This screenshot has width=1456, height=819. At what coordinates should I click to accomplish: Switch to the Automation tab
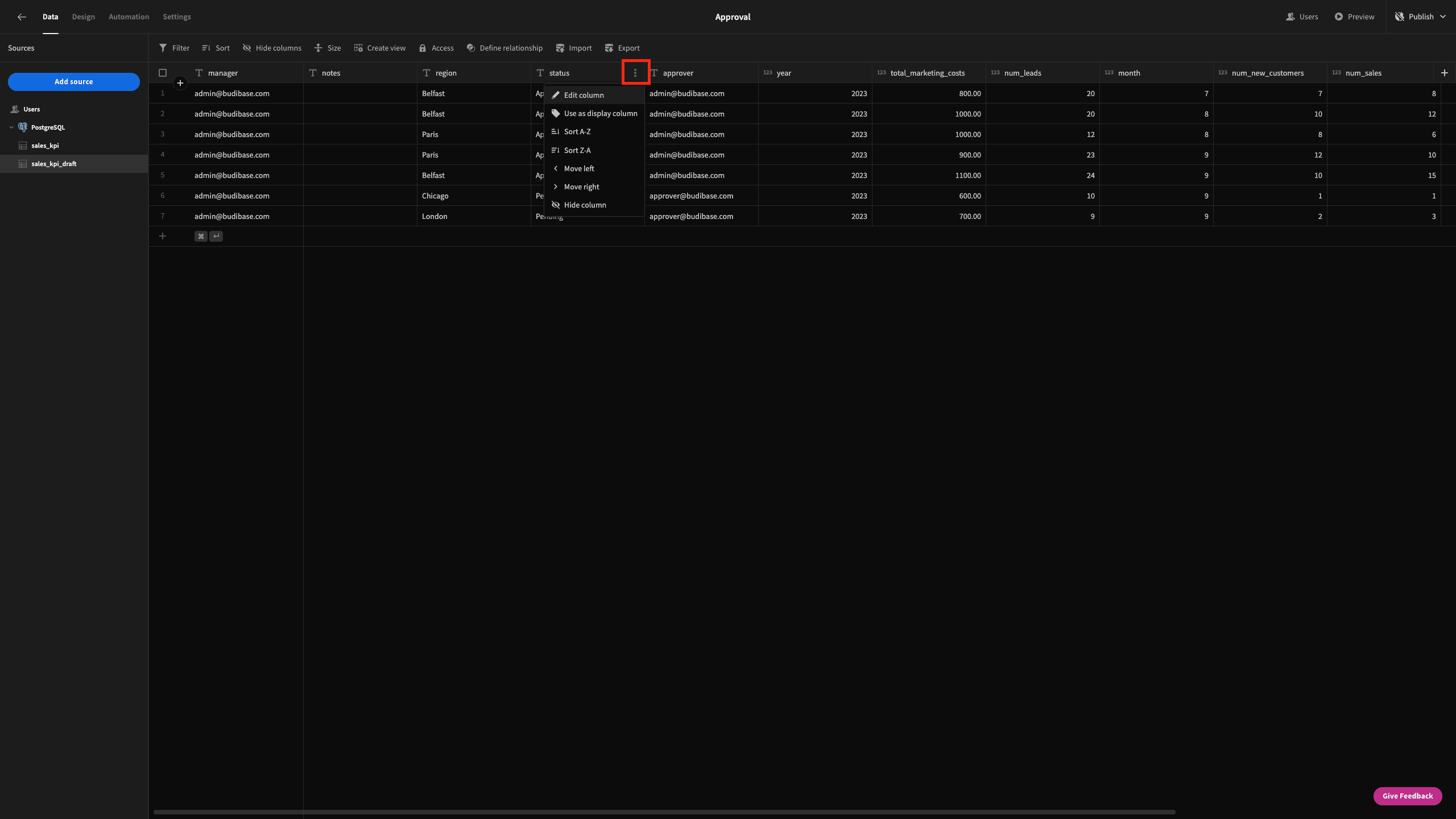(129, 17)
